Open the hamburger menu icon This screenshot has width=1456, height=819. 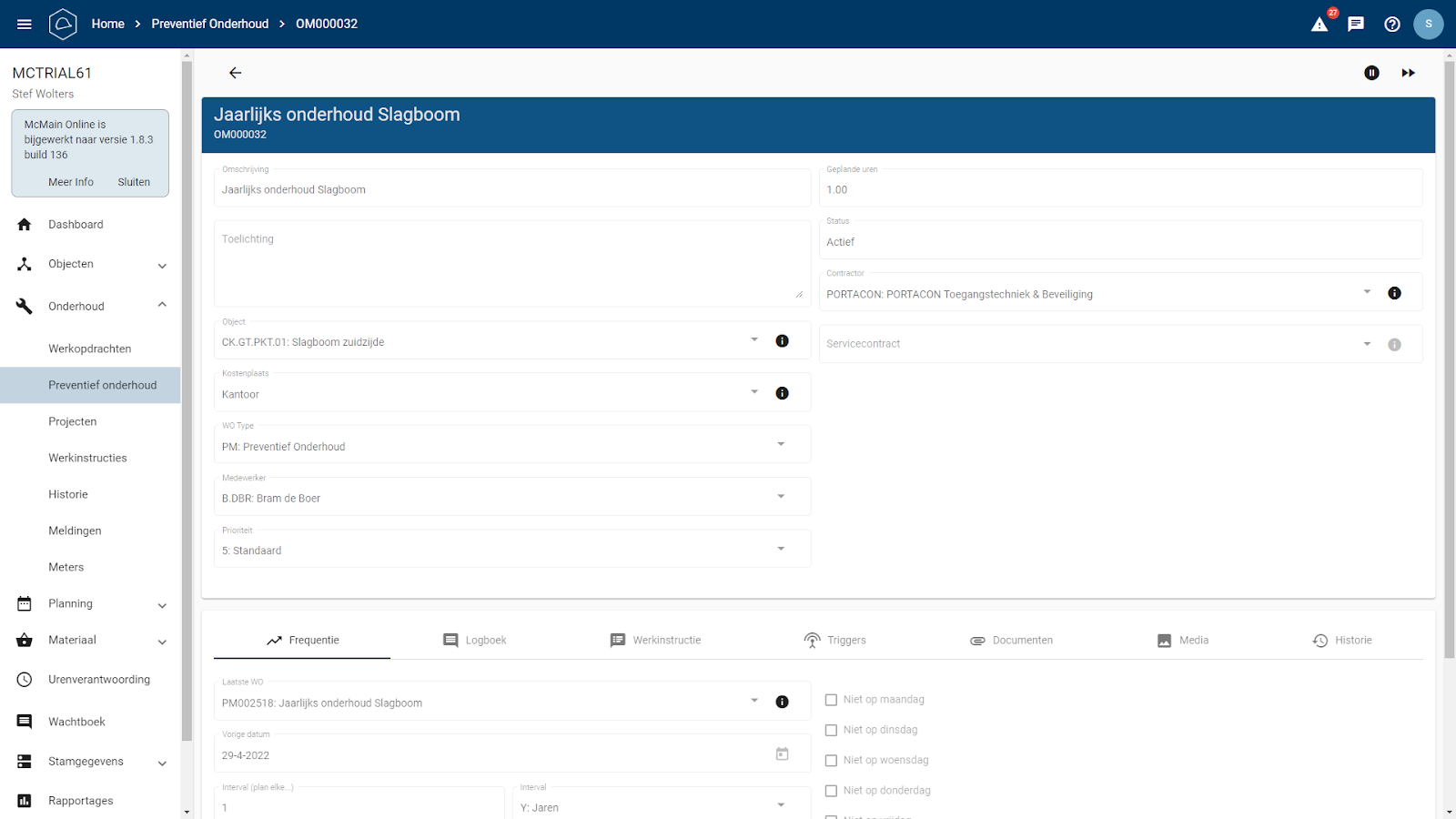click(25, 24)
